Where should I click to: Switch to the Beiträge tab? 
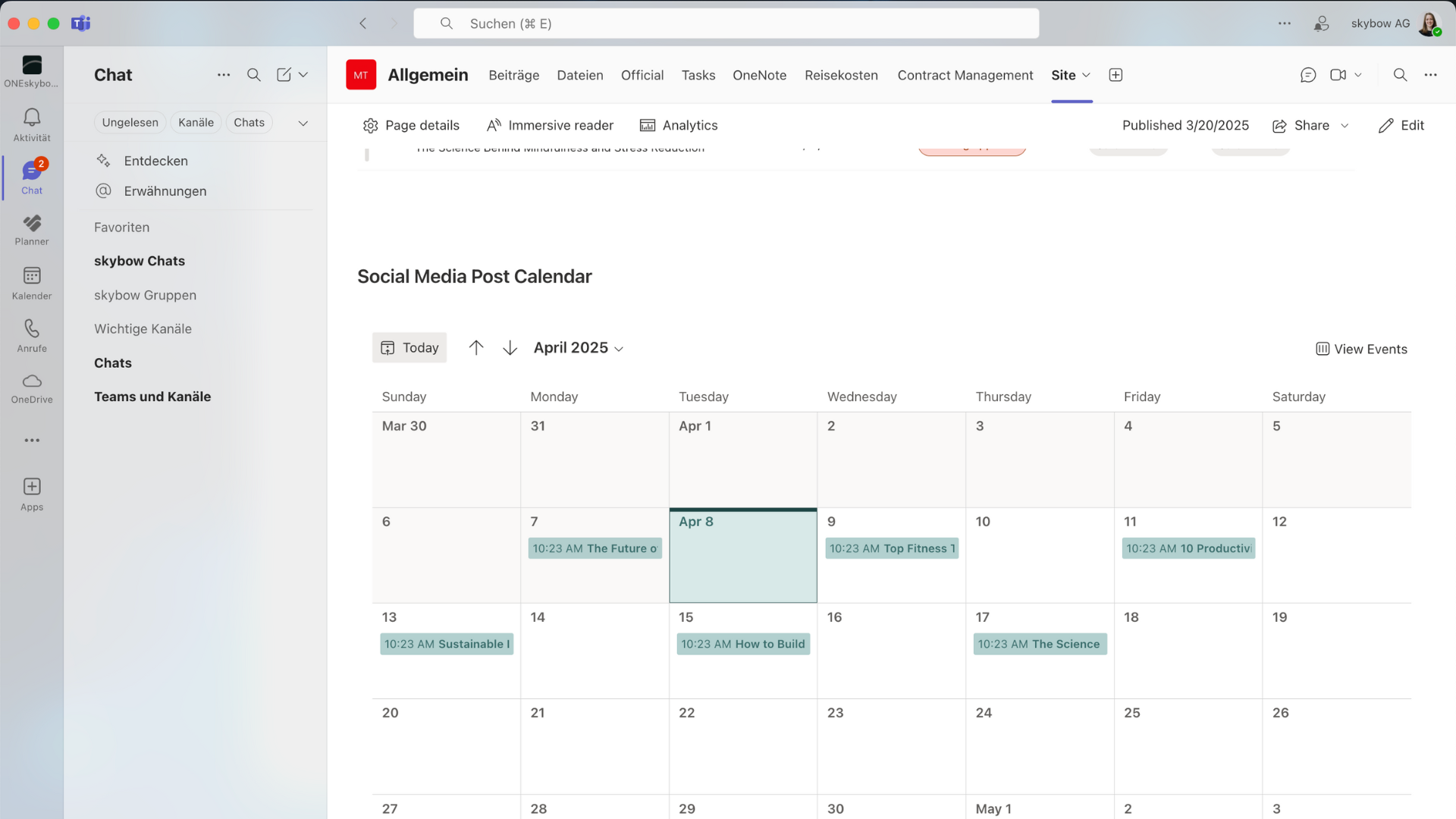(x=514, y=75)
